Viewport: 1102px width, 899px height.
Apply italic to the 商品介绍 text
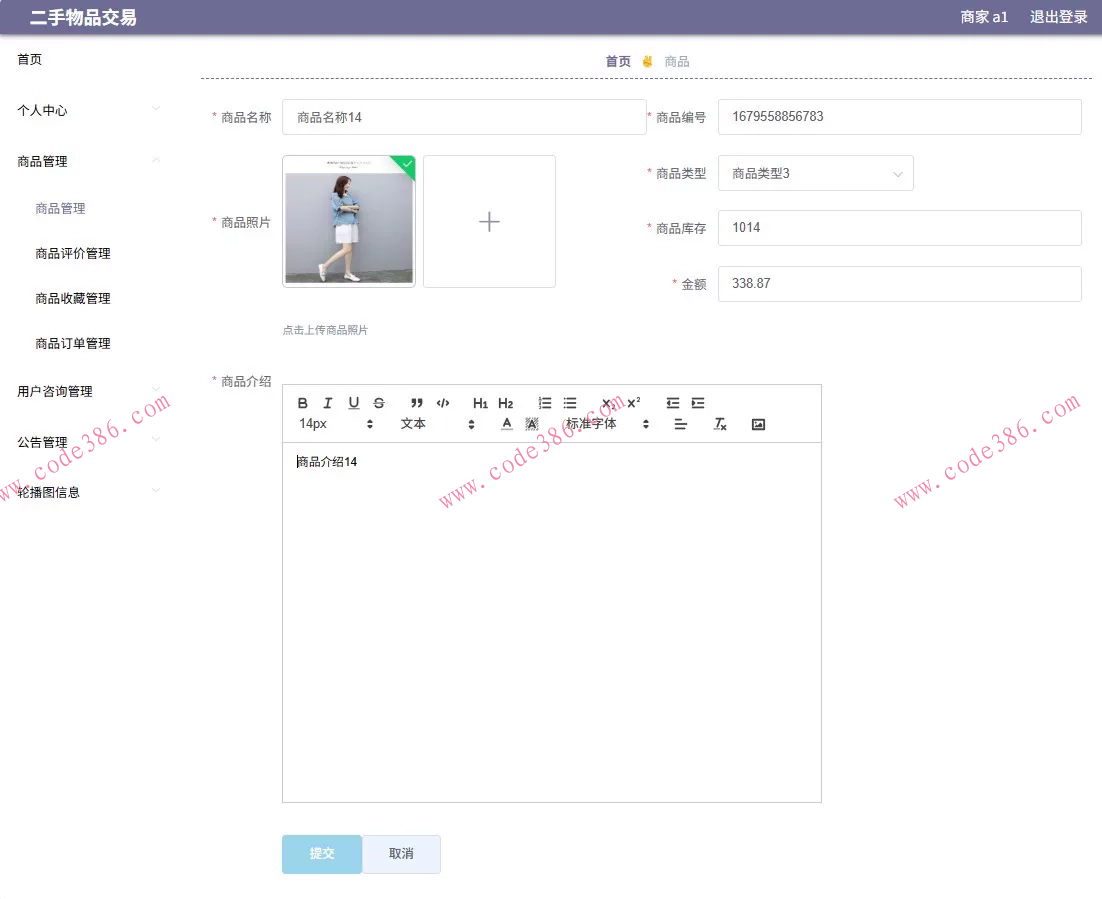(328, 403)
